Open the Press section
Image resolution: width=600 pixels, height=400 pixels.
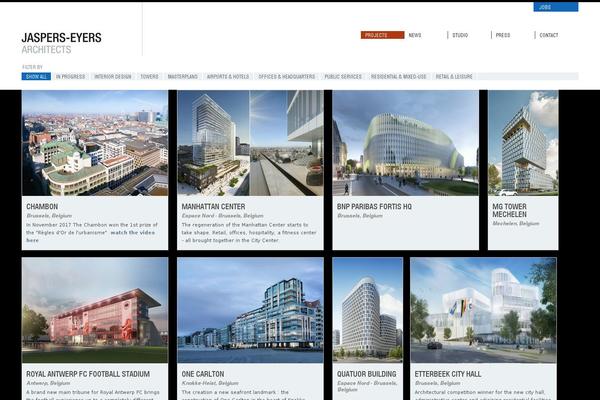pos(503,35)
